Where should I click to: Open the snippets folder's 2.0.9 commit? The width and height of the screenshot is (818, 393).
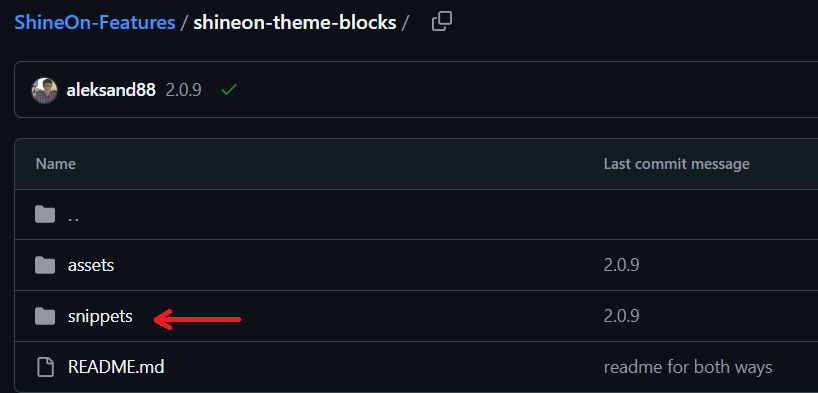(x=621, y=316)
